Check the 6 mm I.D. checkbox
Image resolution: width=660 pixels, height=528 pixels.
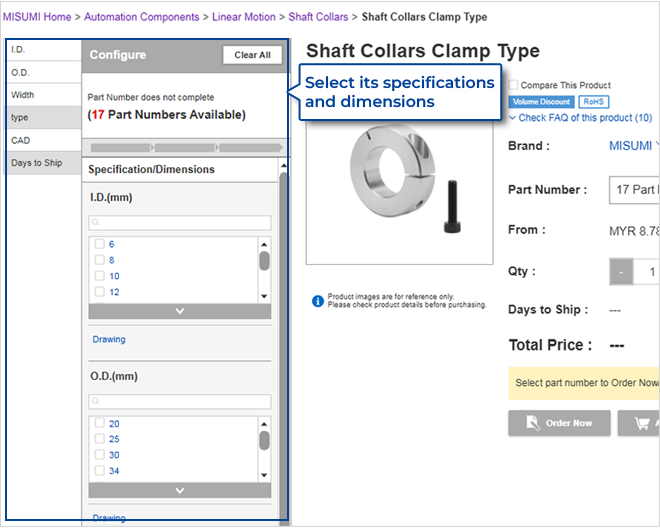point(99,244)
